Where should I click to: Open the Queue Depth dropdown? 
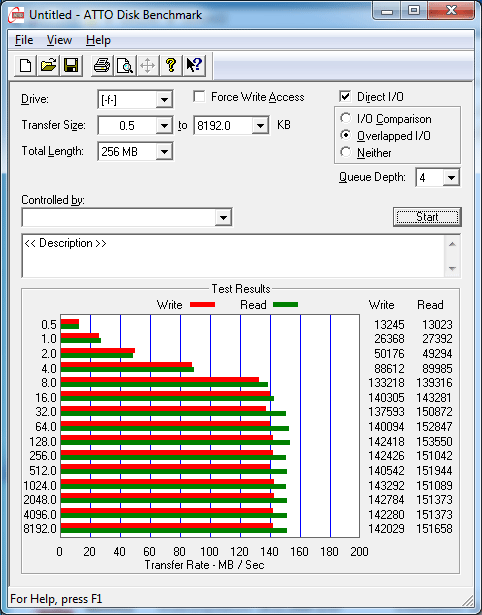tap(451, 178)
